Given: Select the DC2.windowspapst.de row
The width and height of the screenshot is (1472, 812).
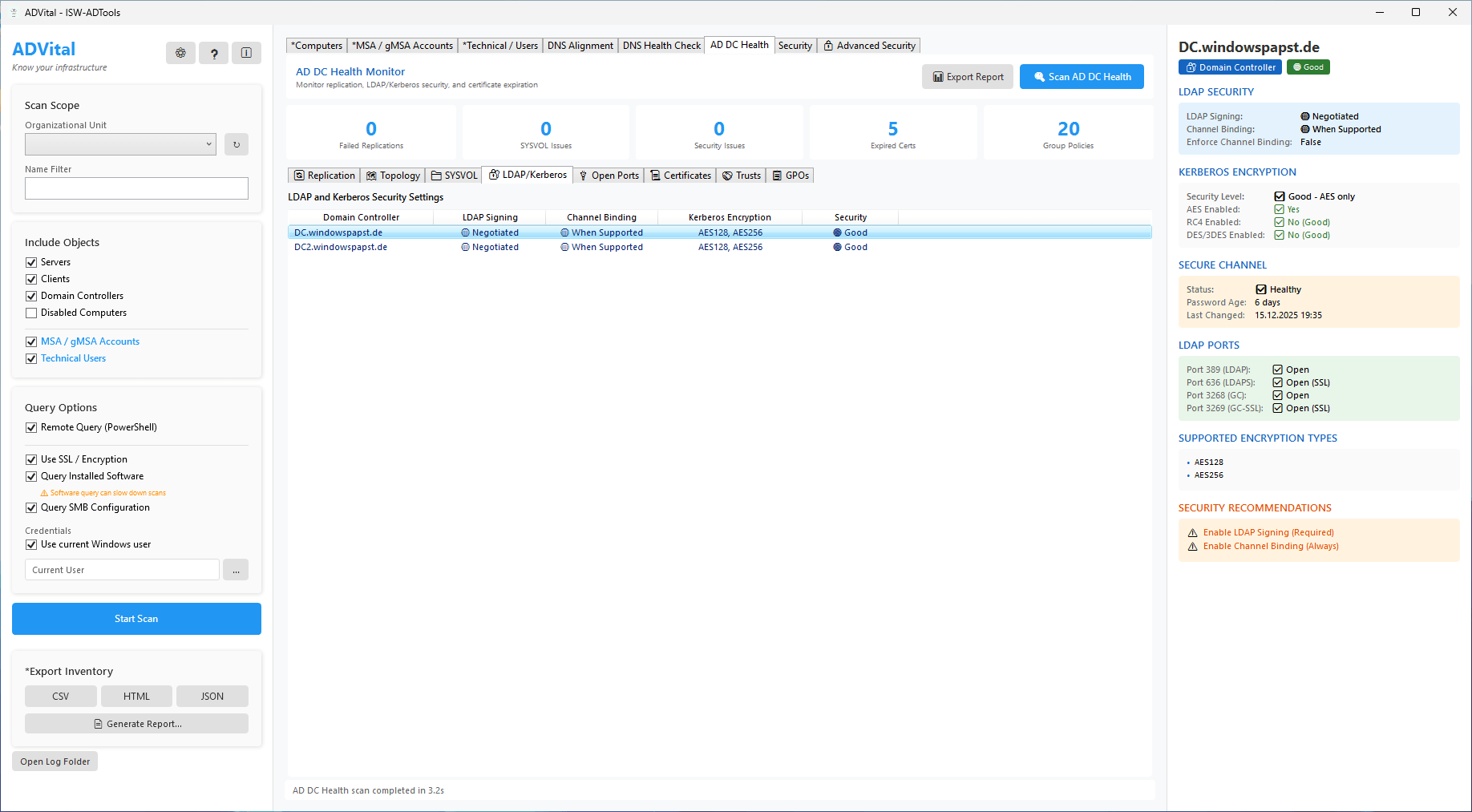Looking at the screenshot, I should [341, 247].
